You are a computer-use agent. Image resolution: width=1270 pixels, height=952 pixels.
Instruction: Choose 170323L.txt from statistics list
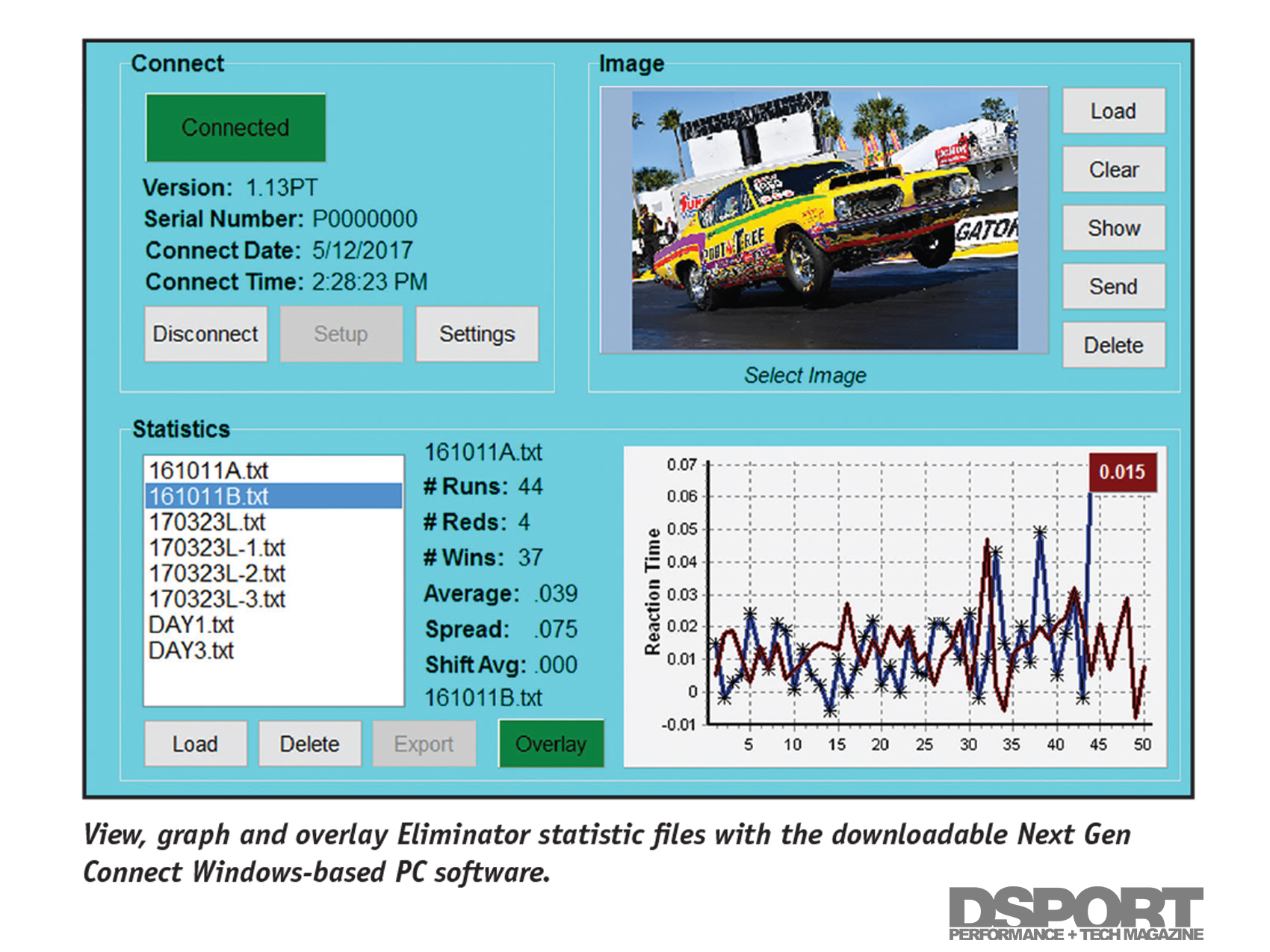[x=207, y=522]
